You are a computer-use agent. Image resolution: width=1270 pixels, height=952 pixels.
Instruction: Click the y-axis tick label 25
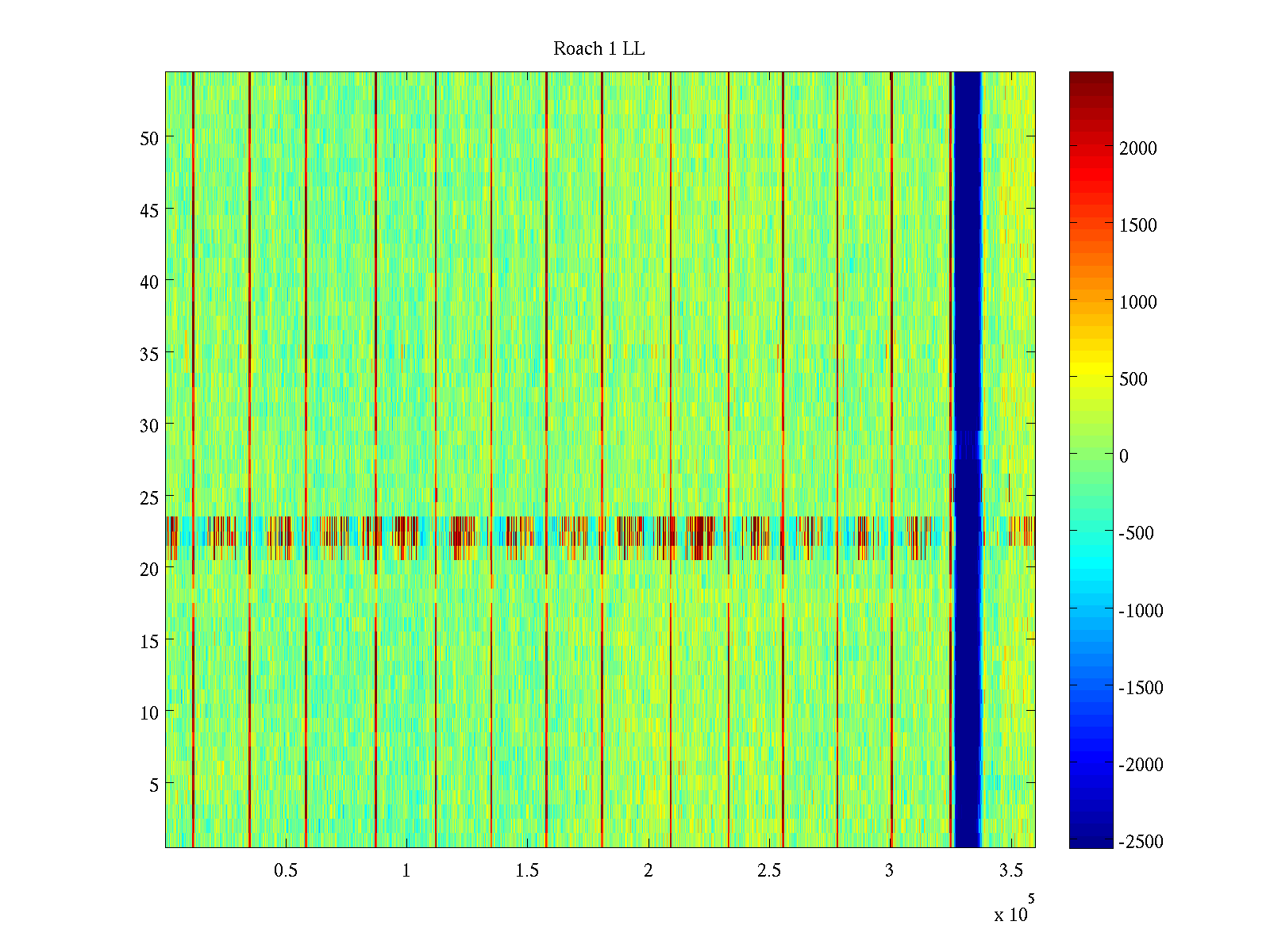[148, 497]
